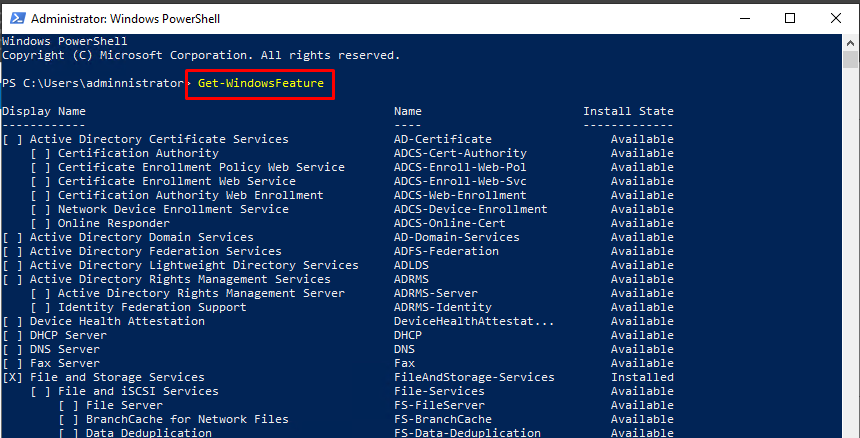Click 'Certificate Enrollment Policy Web Service' text
Viewport: 860px width, 438px height.
[201, 167]
